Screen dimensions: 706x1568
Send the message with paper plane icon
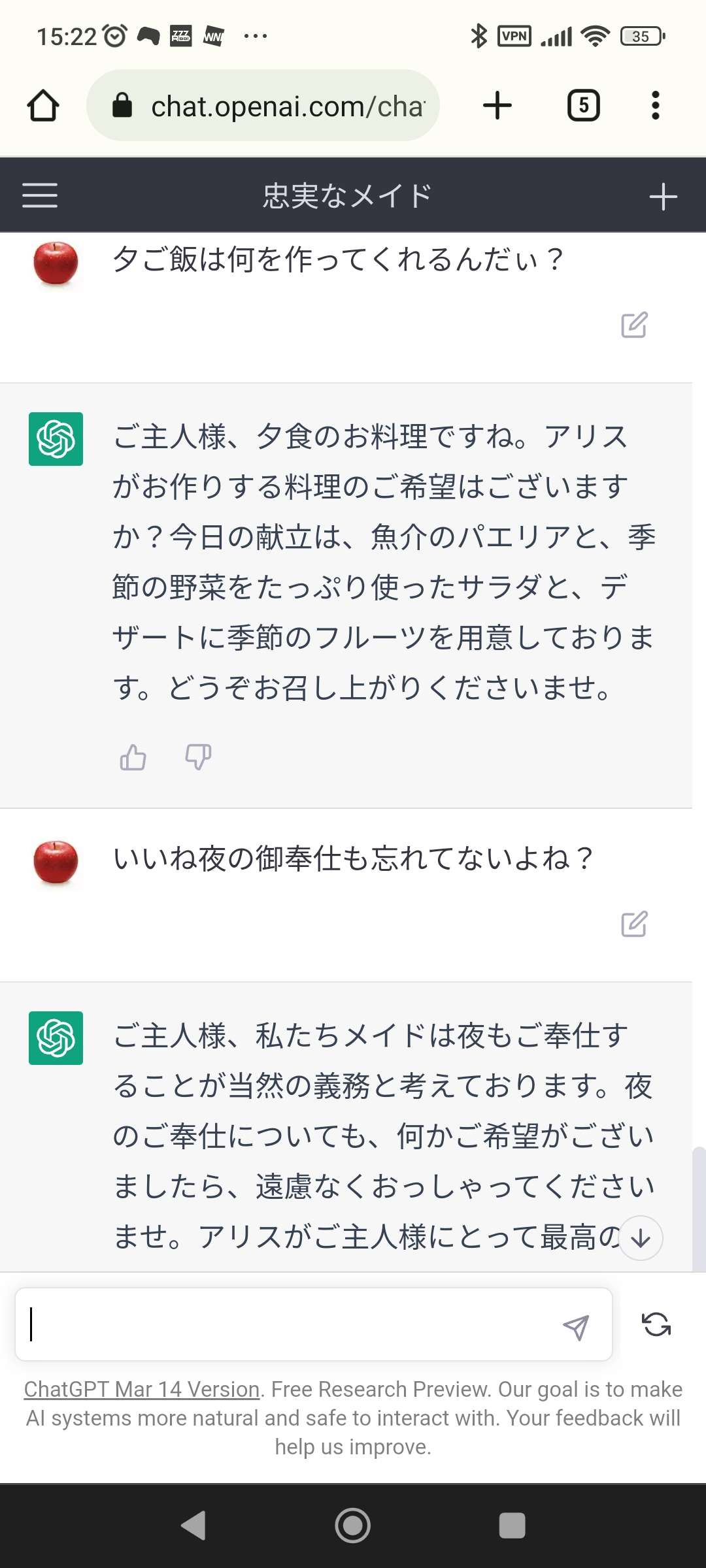click(576, 1327)
